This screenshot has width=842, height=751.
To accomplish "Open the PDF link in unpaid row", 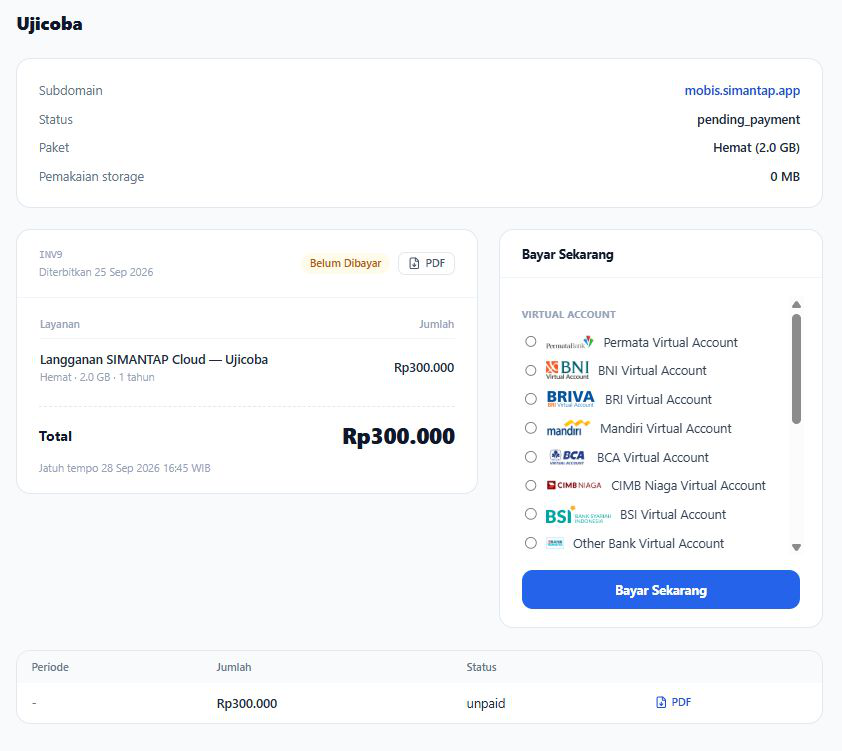I will 673,702.
